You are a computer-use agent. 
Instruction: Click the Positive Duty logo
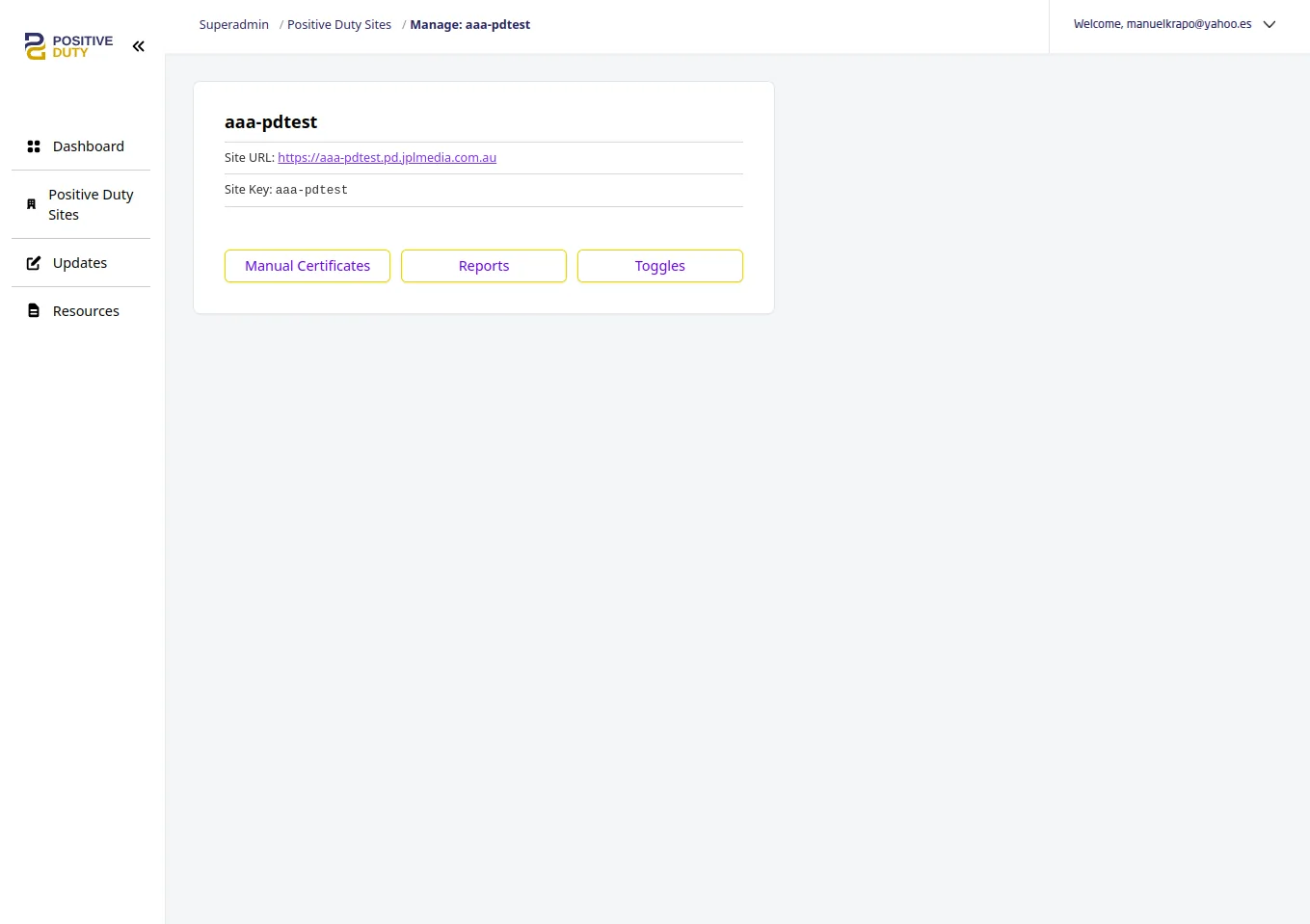67,45
